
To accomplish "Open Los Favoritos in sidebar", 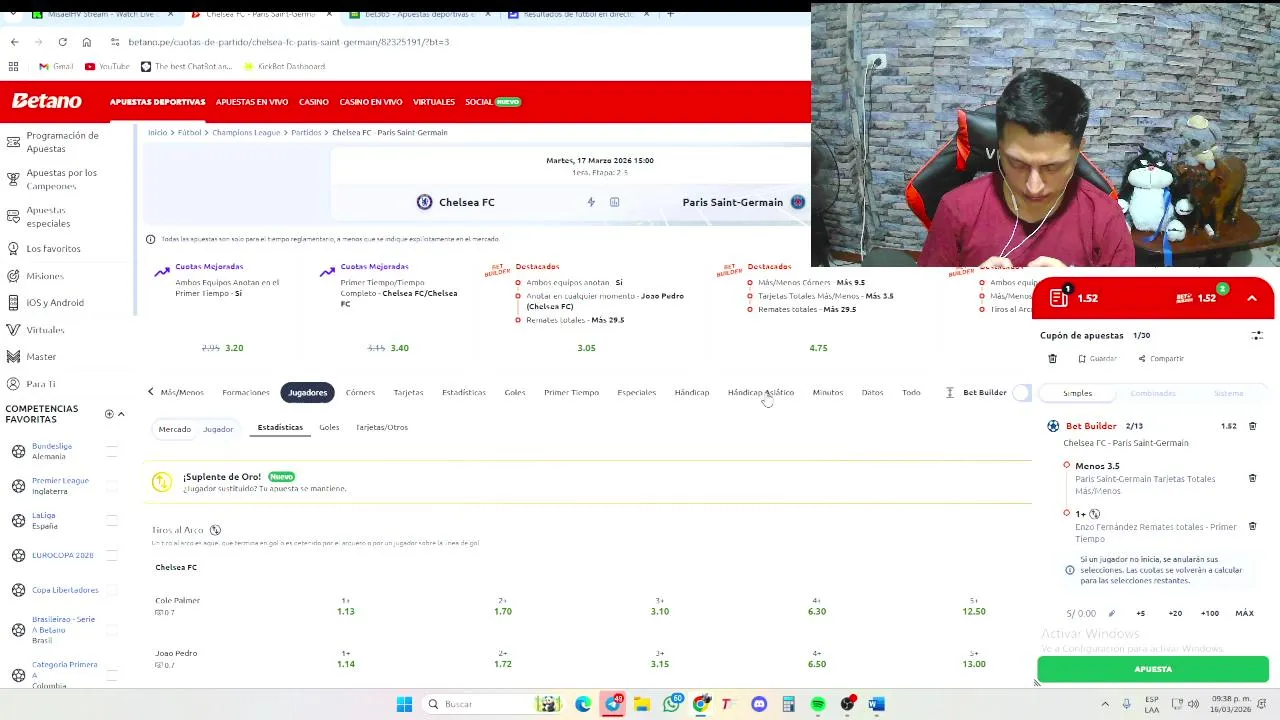I will click(x=53, y=248).
